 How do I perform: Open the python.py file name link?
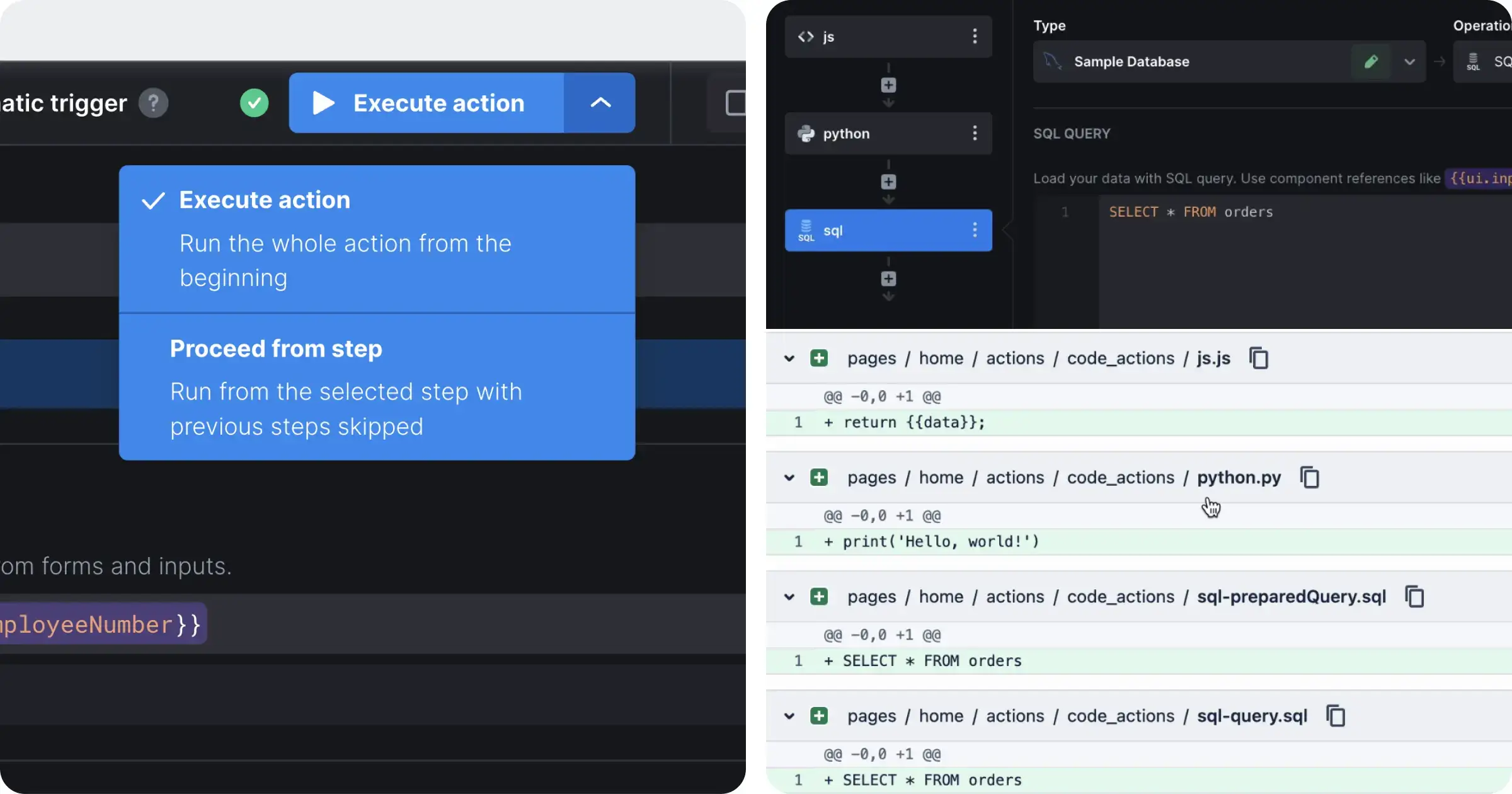click(x=1239, y=478)
